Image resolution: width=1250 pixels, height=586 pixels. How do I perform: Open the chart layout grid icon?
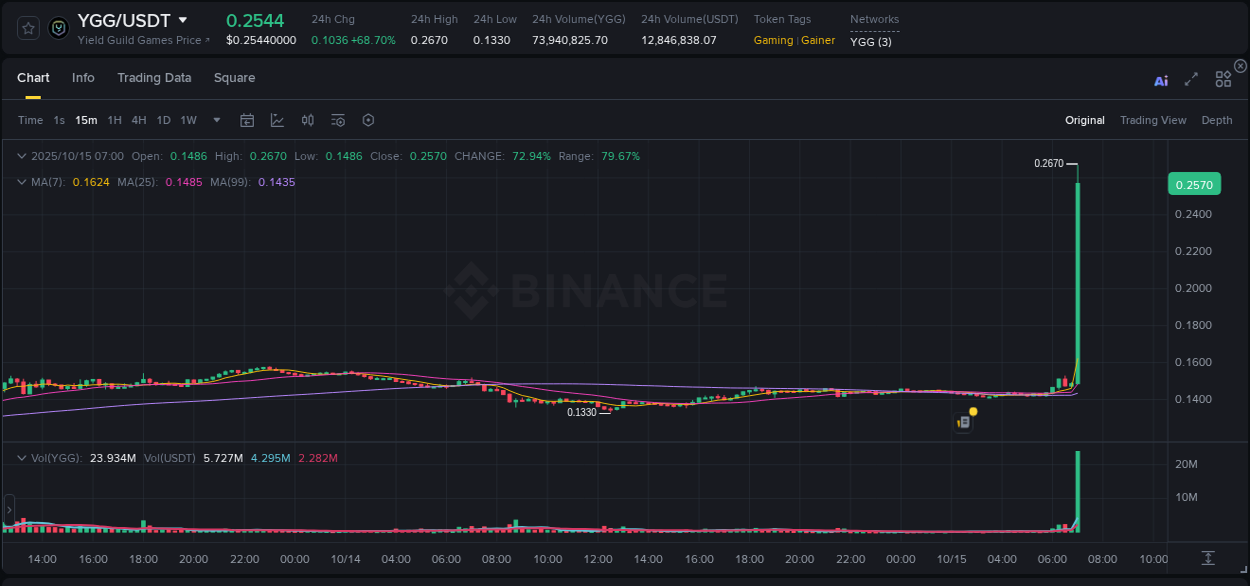tap(1222, 79)
